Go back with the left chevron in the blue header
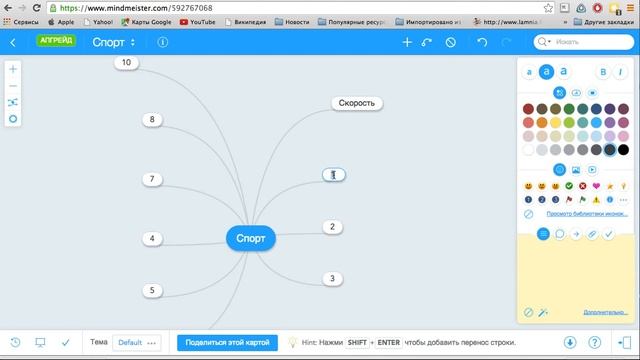Screen dimensions: 640x360 (13, 42)
